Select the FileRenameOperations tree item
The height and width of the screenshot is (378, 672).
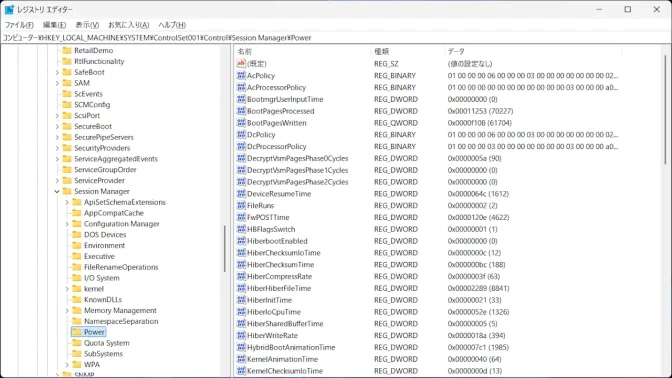point(121,267)
